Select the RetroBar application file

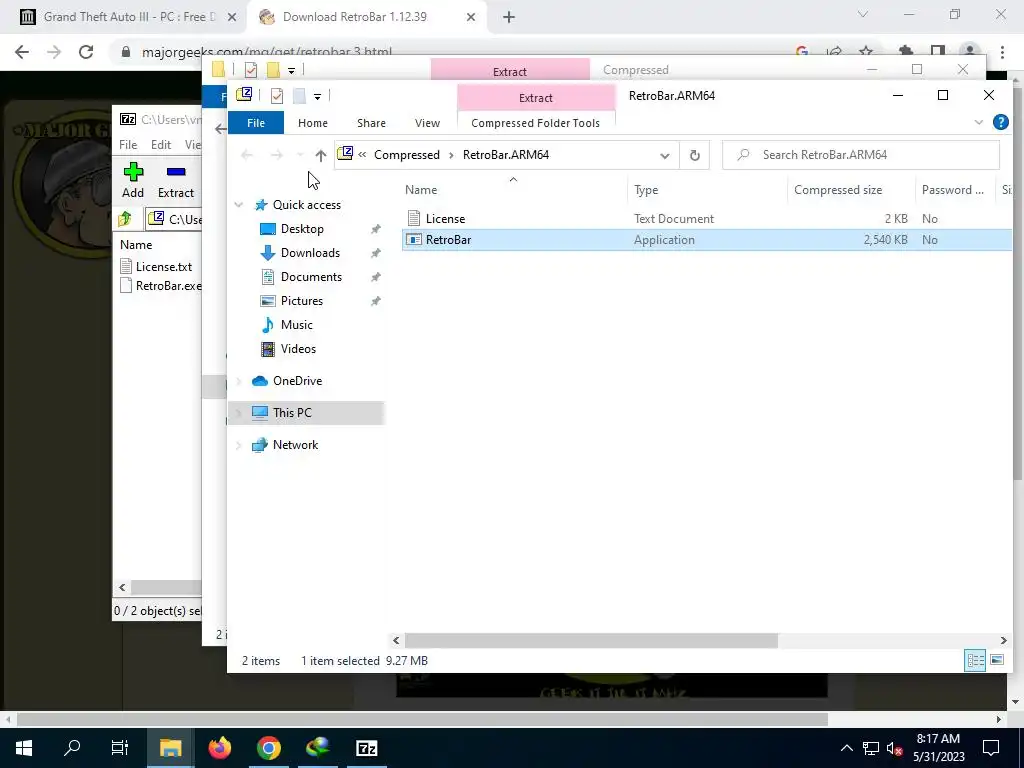(707, 240)
